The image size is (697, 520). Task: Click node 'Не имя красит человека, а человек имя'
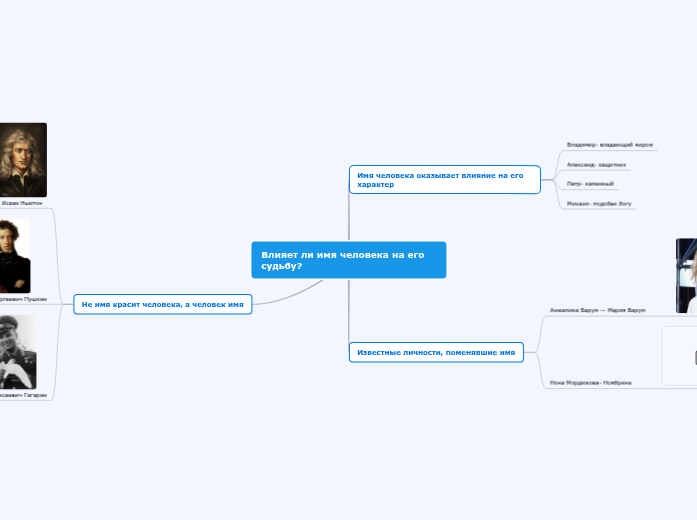[x=162, y=304]
